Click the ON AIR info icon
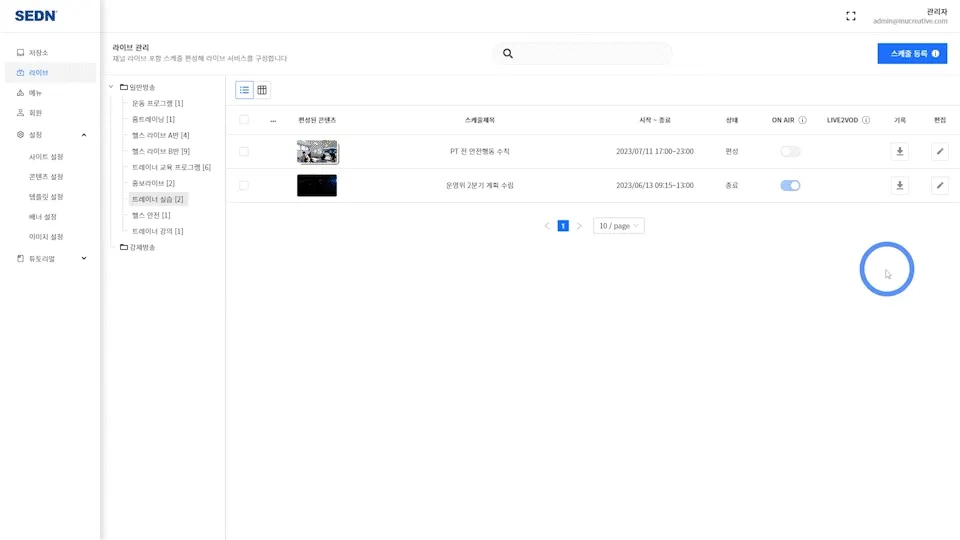Viewport: 960px width, 540px height. tap(802, 120)
